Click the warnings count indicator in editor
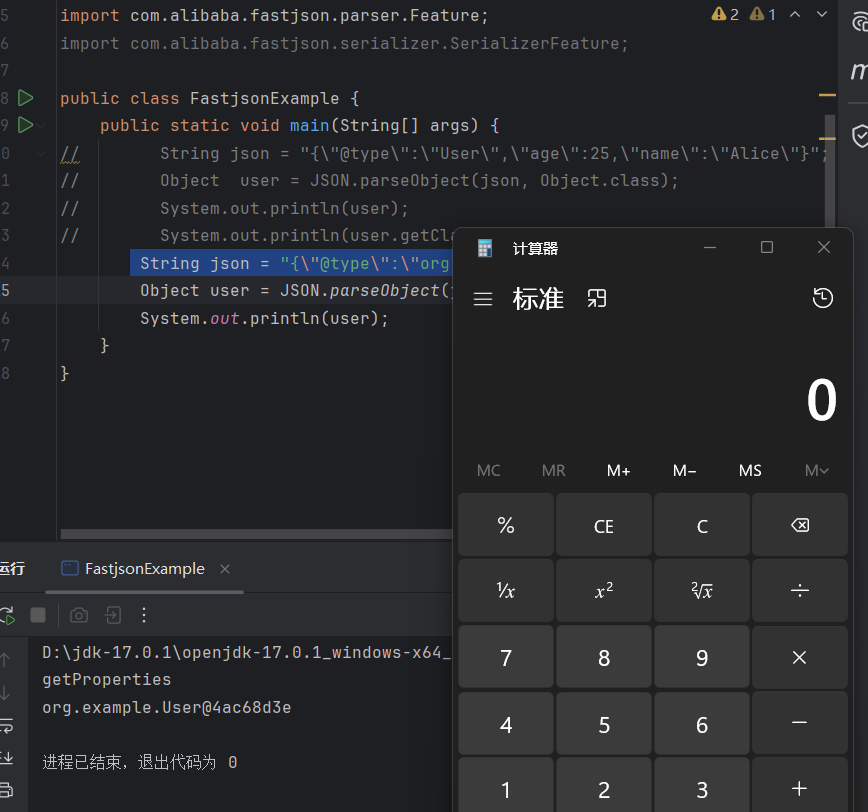This screenshot has height=812, width=868. tap(725, 14)
